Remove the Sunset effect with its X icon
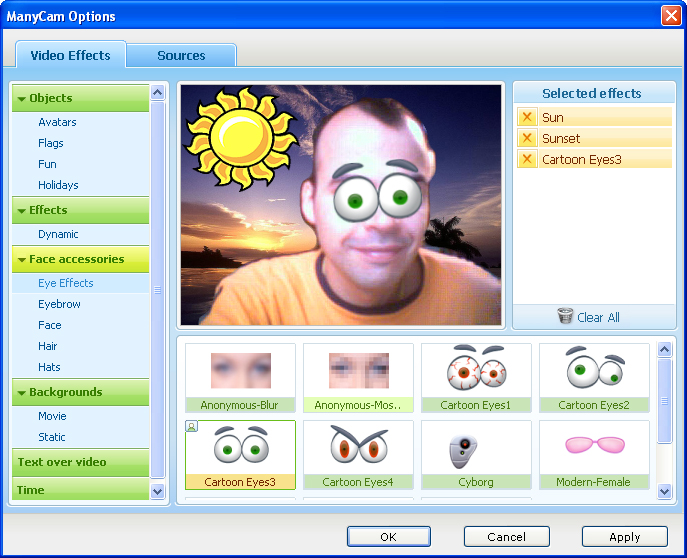Screen dimensions: 687x558 [x=527, y=138]
